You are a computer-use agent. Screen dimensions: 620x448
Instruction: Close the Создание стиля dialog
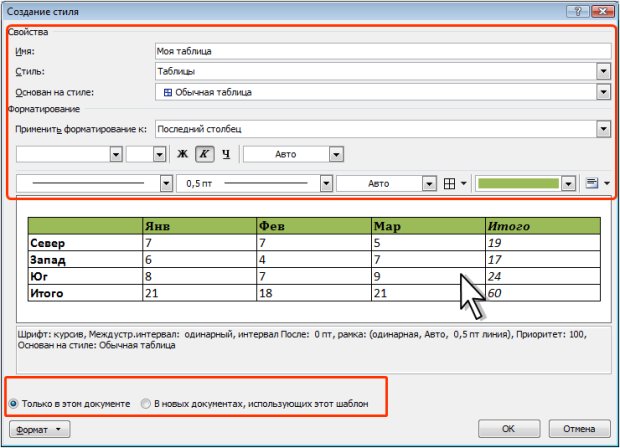pyautogui.click(x=601, y=11)
